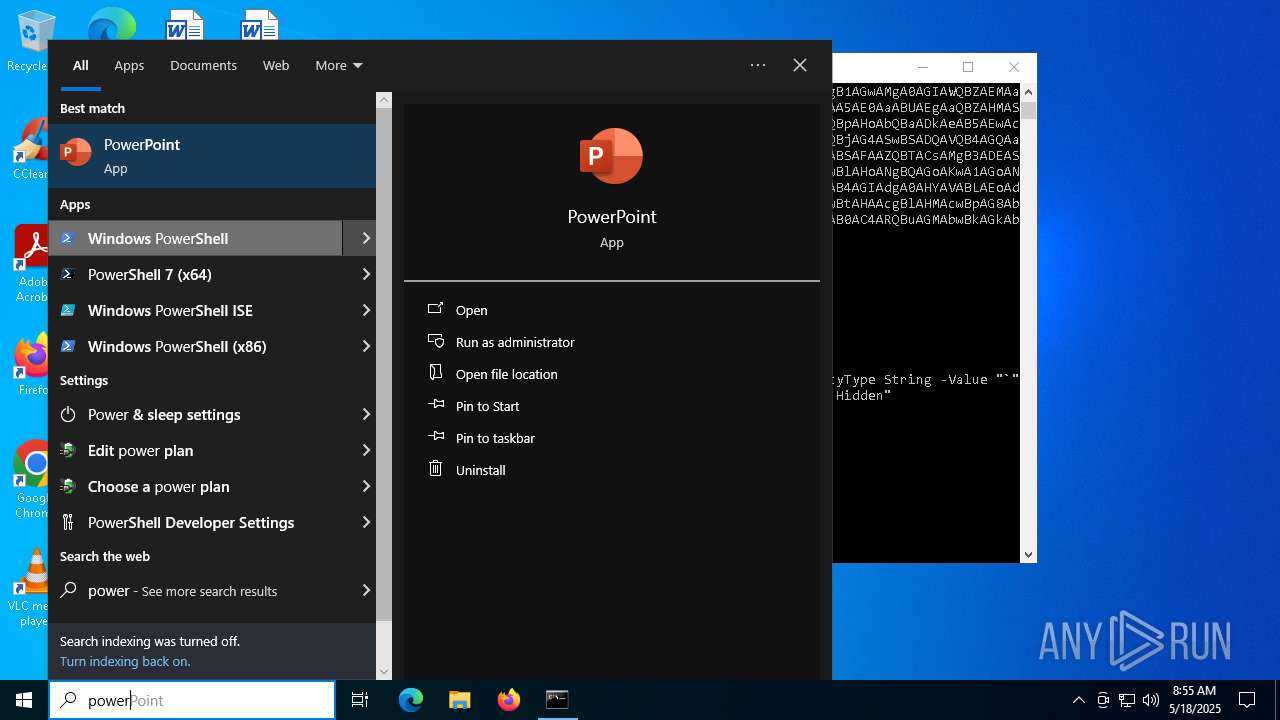Click Open in PowerPoint actions

(471, 310)
